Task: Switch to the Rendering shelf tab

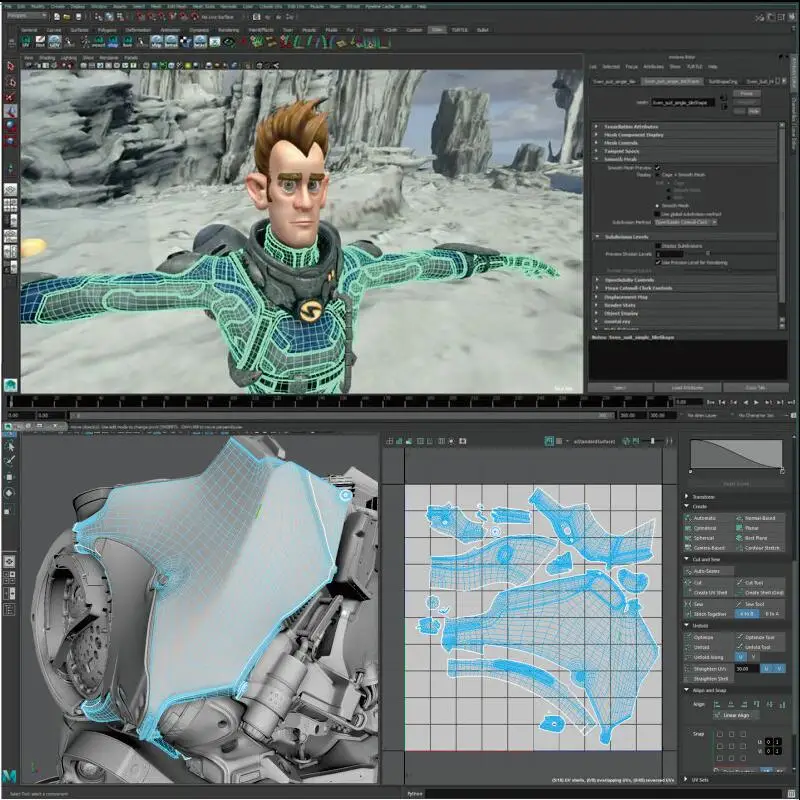Action: (229, 30)
